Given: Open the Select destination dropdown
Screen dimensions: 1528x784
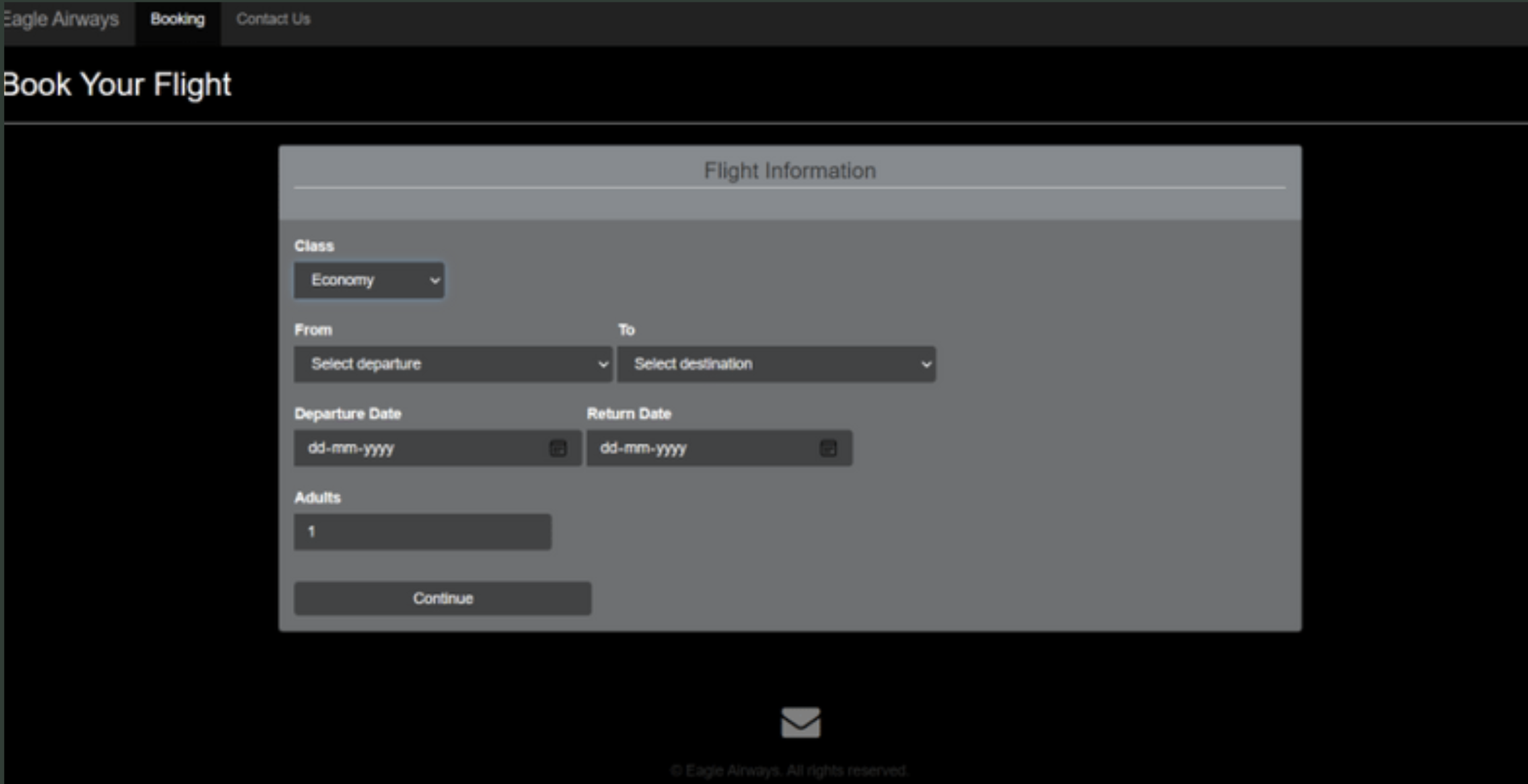Looking at the screenshot, I should coord(741,364).
